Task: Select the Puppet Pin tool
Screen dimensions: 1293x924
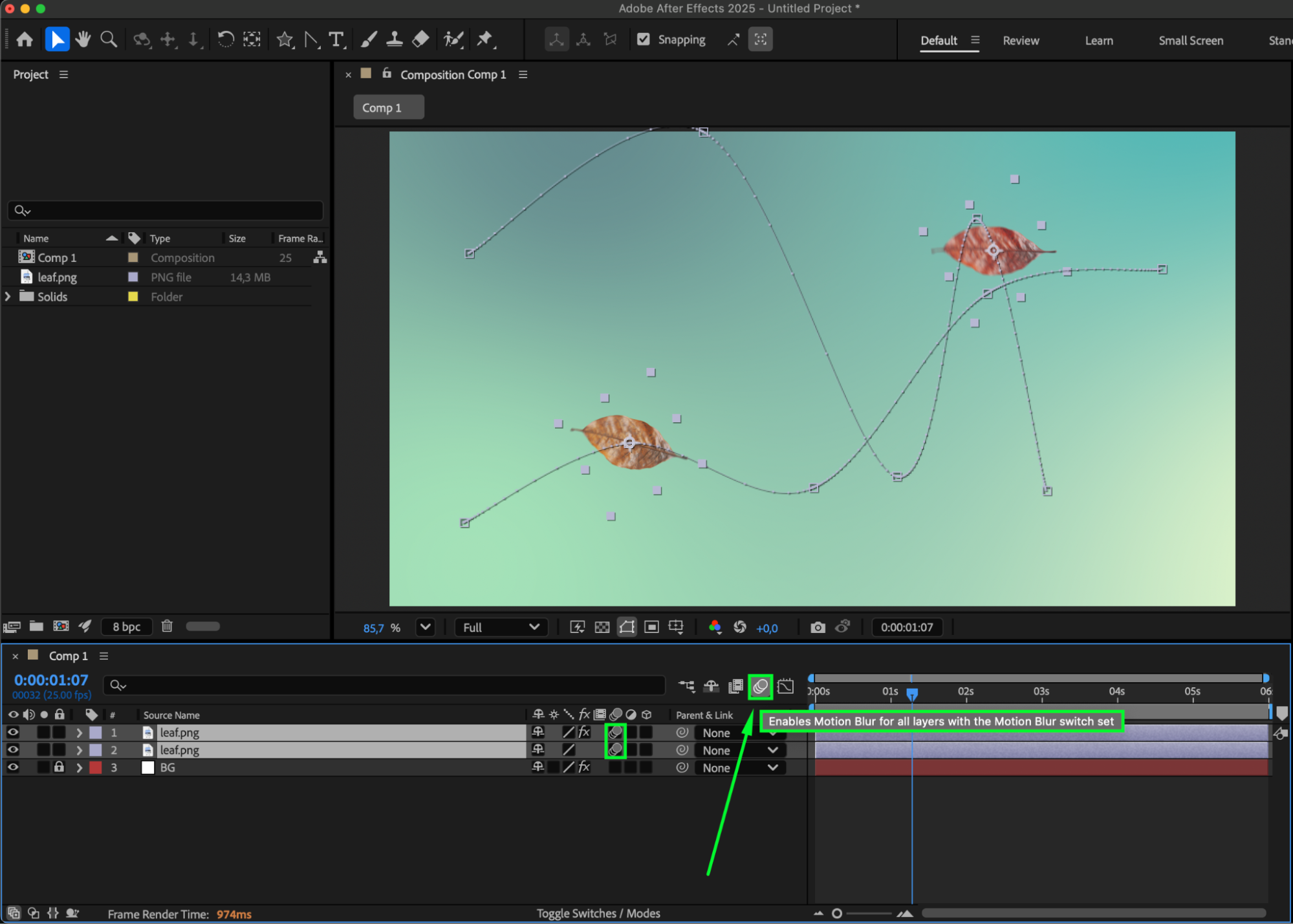Action: (484, 39)
